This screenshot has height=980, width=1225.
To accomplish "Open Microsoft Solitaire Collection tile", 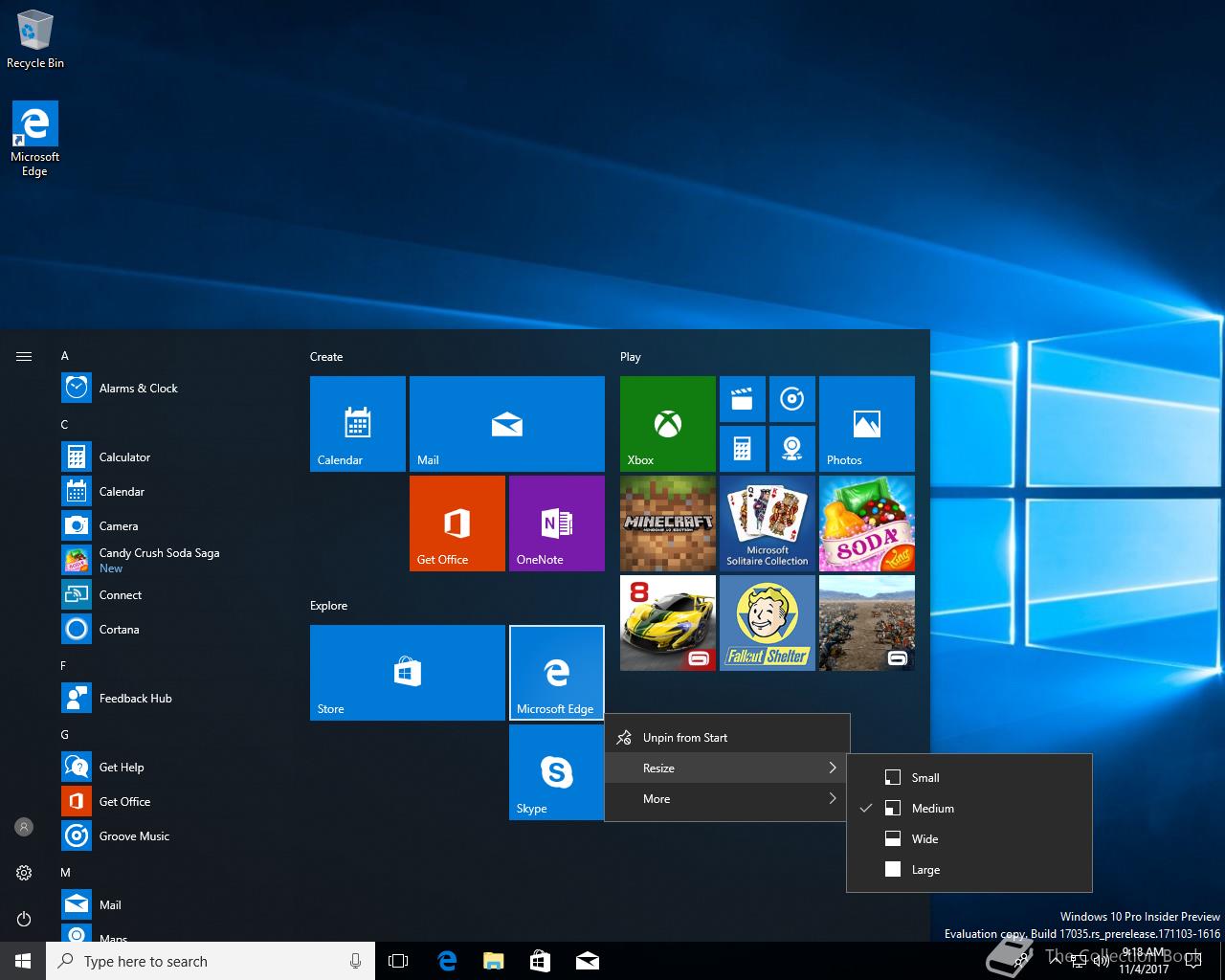I will (x=768, y=523).
